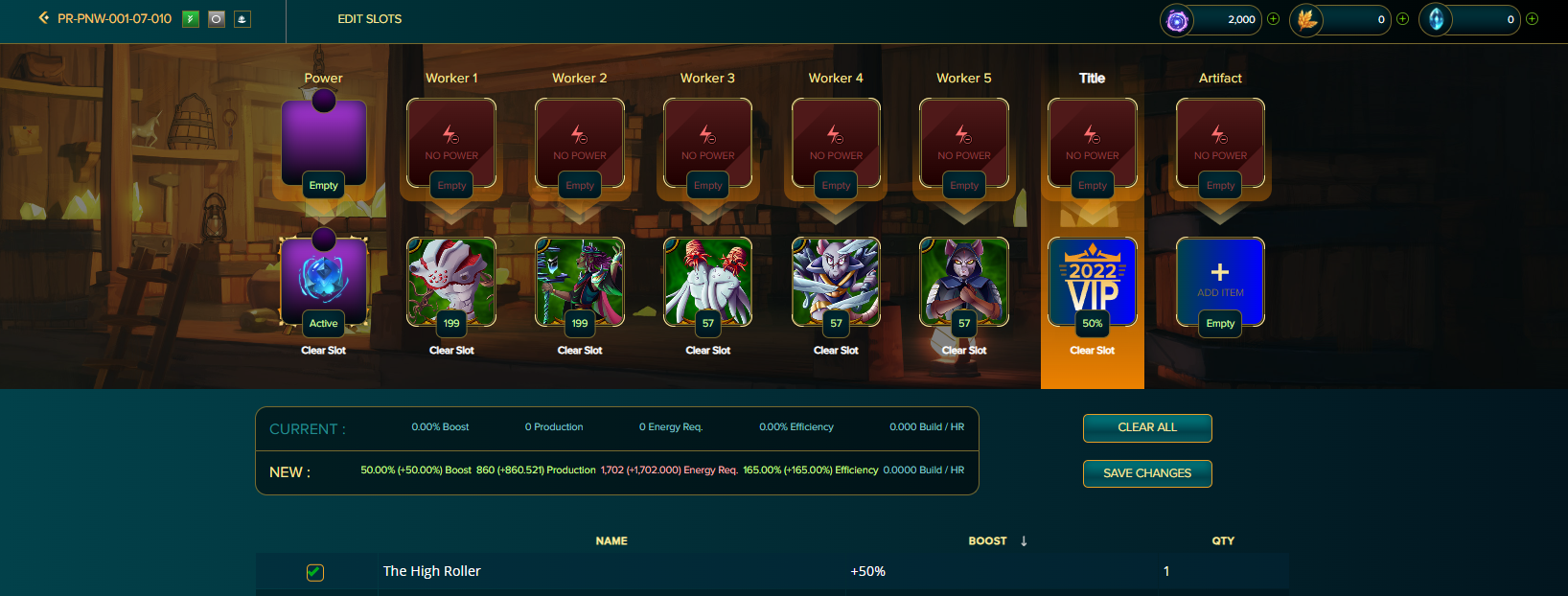Select the Artifact slot tab
Viewport: 1568px width, 596px height.
[x=1220, y=79]
